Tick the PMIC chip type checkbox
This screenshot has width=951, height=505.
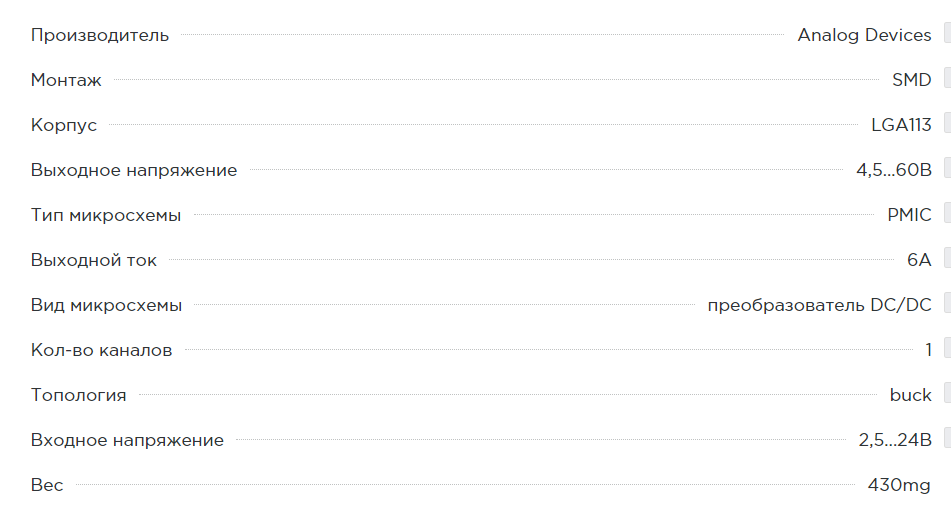pos(948,213)
